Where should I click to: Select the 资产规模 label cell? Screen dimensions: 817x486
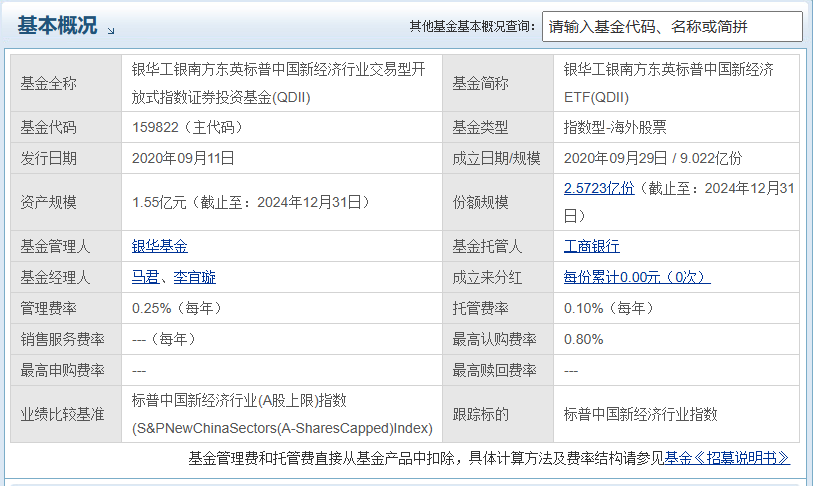tap(66, 202)
